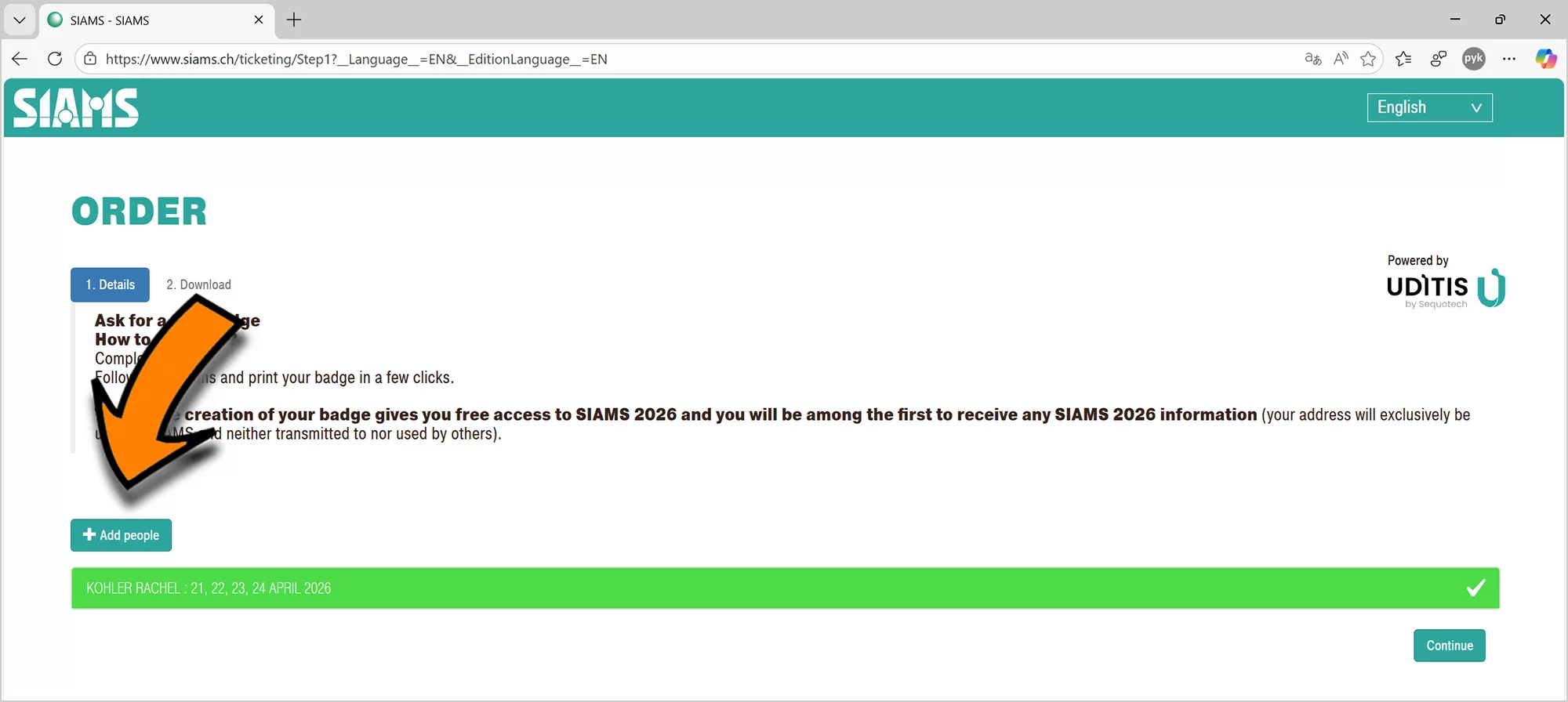This screenshot has height=702, width=1568.
Task: Click the pyk profile avatar
Action: [x=1473, y=59]
